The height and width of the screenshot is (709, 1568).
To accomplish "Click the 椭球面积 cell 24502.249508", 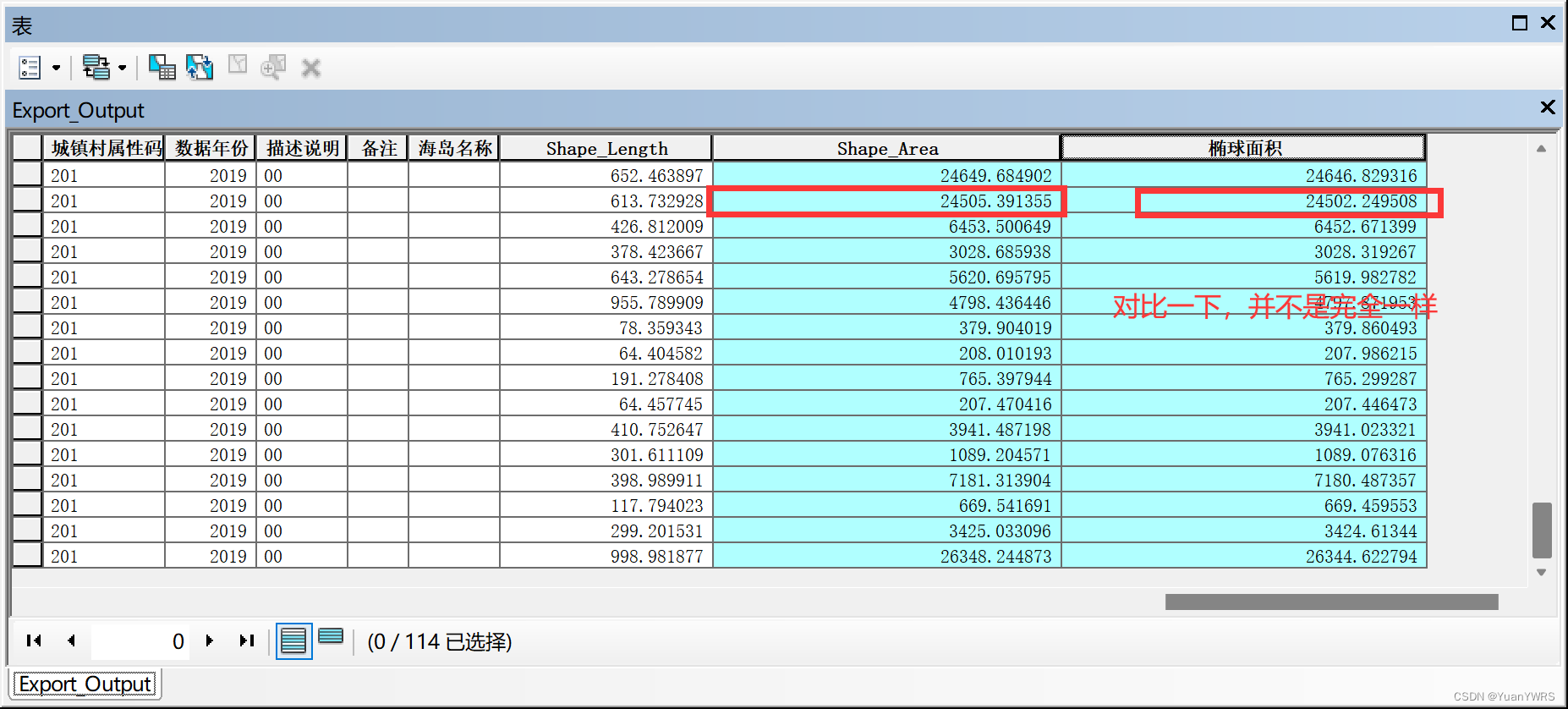I will click(1244, 201).
